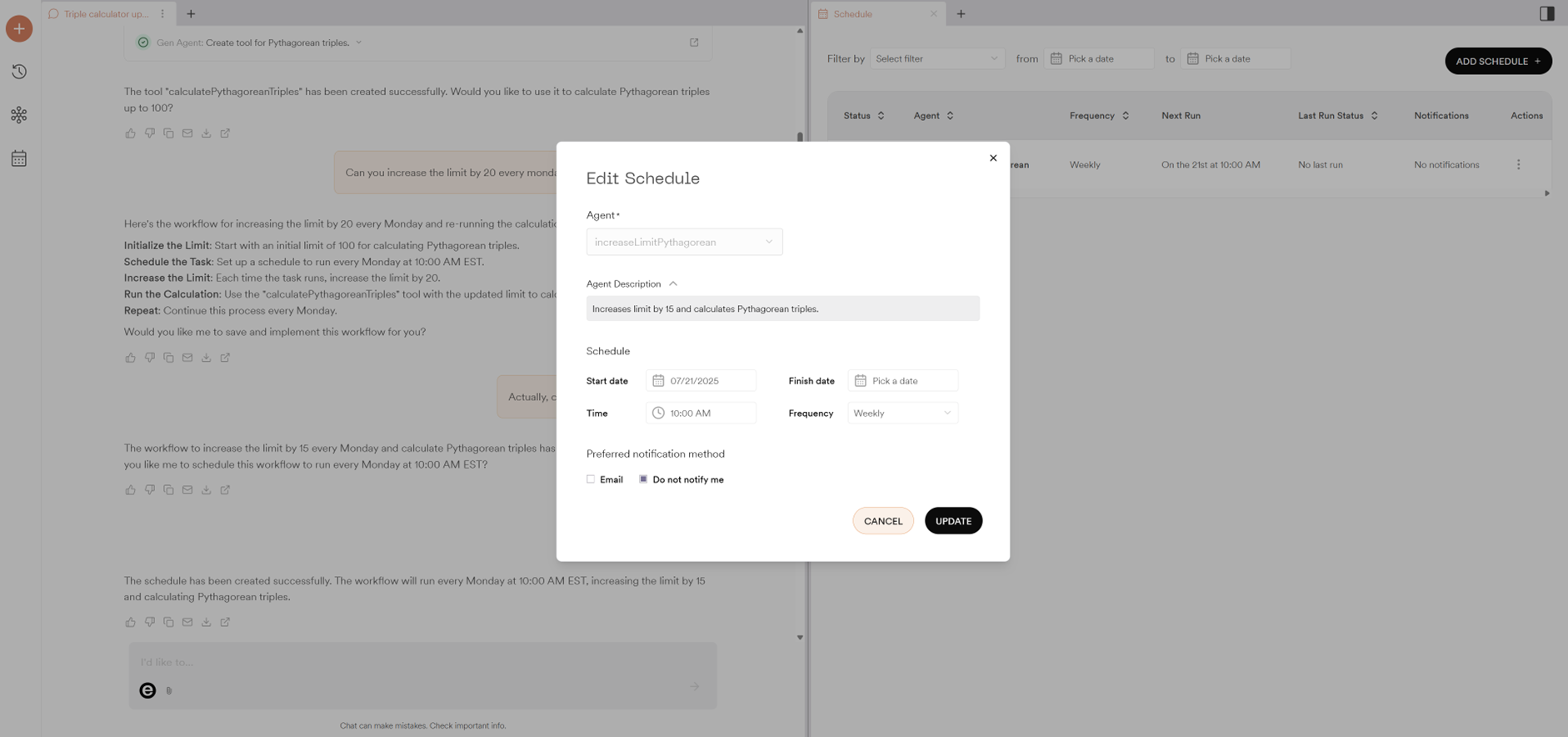
Task: Open the history clock icon in sidebar
Action: [19, 72]
